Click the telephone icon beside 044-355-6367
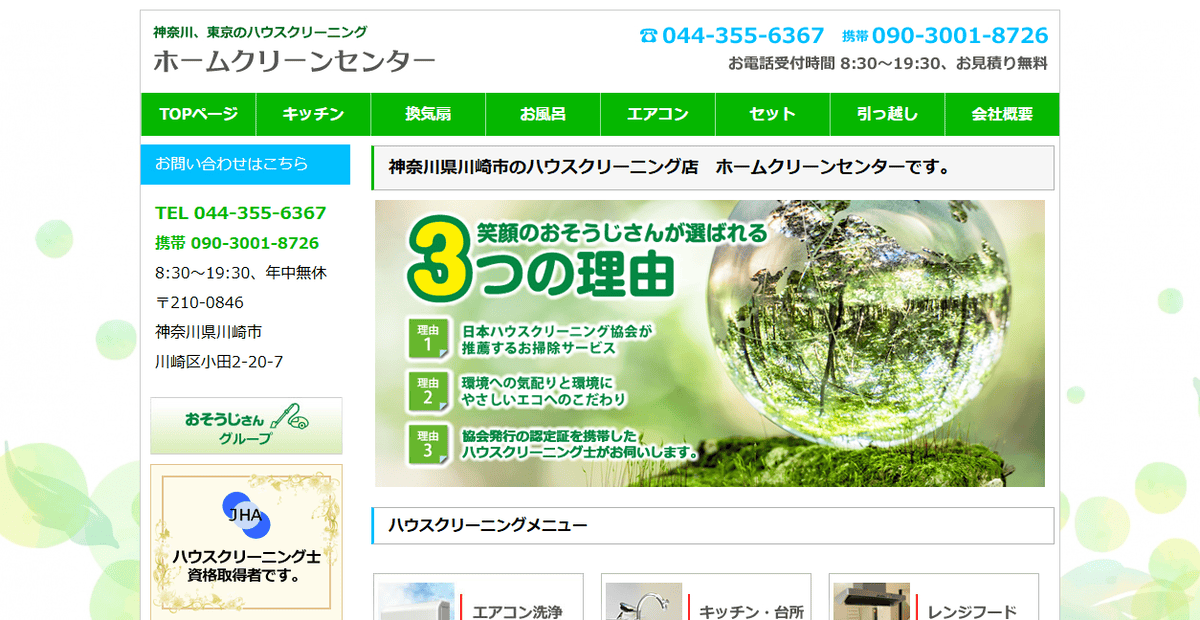 coord(648,36)
